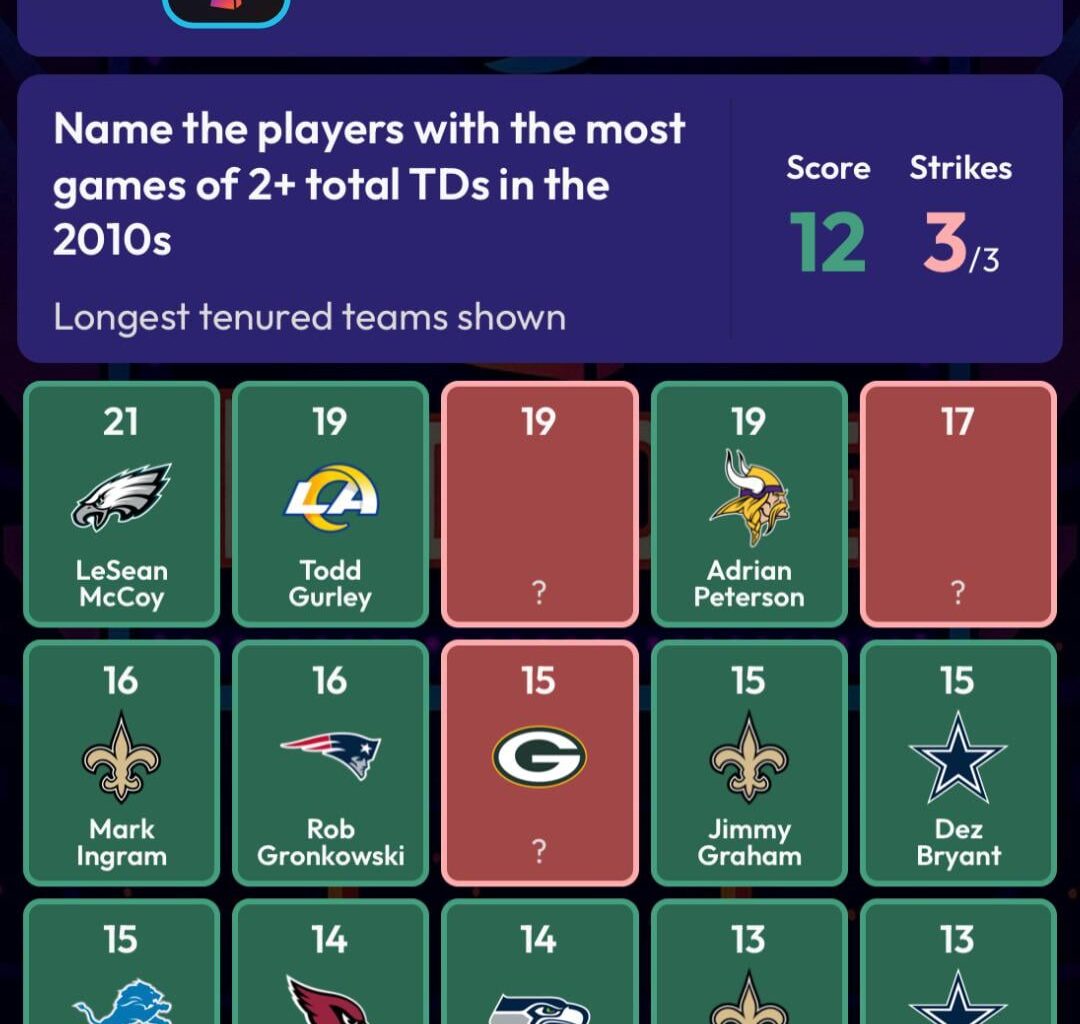Select the Todd Gurley name label
This screenshot has height=1024, width=1080.
[x=330, y=584]
